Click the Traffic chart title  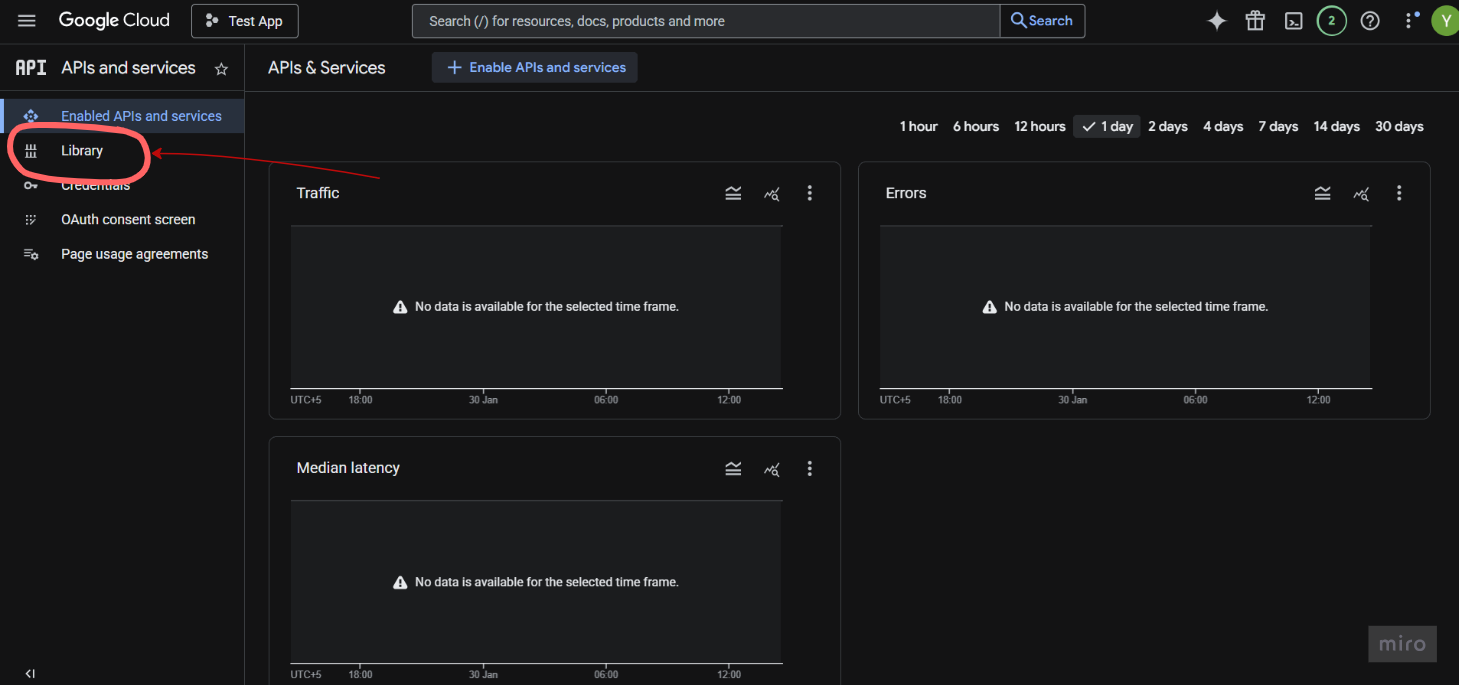tap(318, 193)
